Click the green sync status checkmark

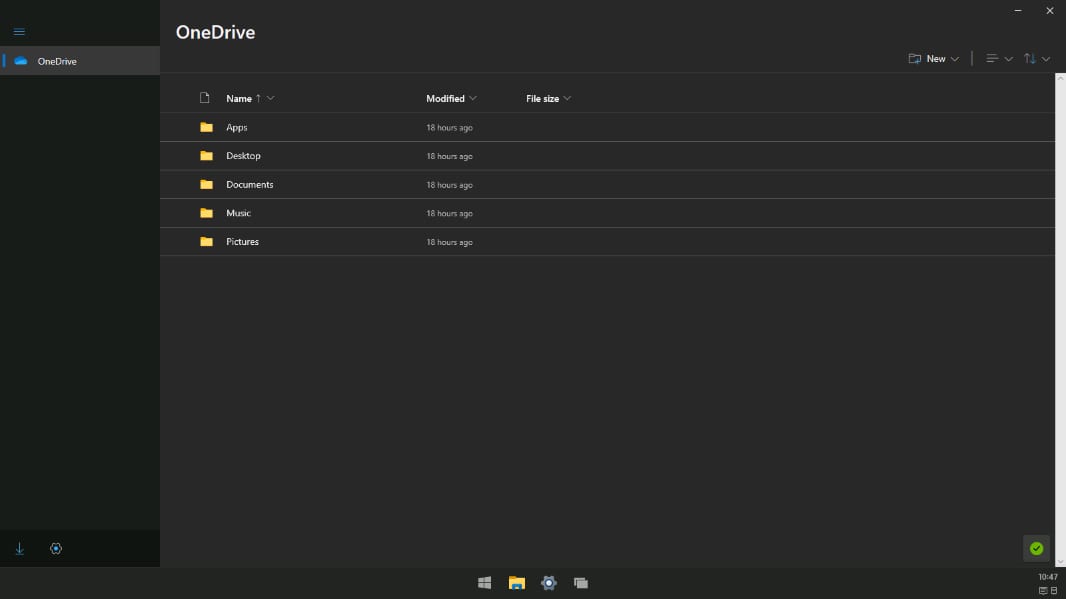(x=1036, y=549)
